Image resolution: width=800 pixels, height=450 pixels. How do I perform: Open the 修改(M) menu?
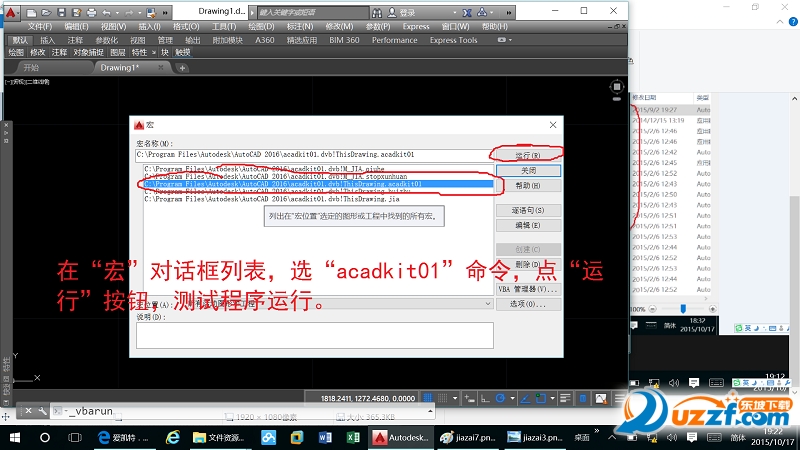[x=339, y=27]
